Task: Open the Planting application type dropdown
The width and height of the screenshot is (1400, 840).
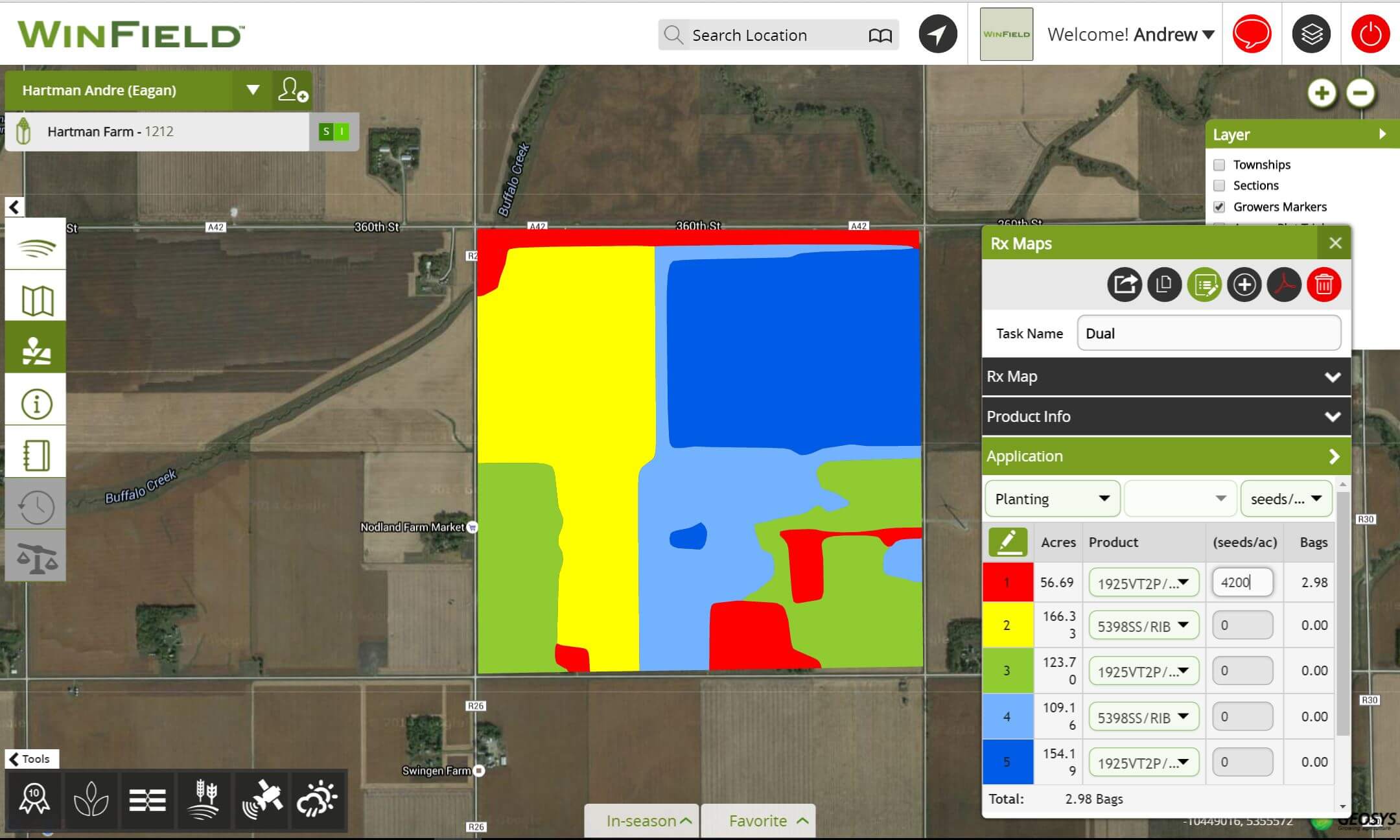Action: [1052, 498]
